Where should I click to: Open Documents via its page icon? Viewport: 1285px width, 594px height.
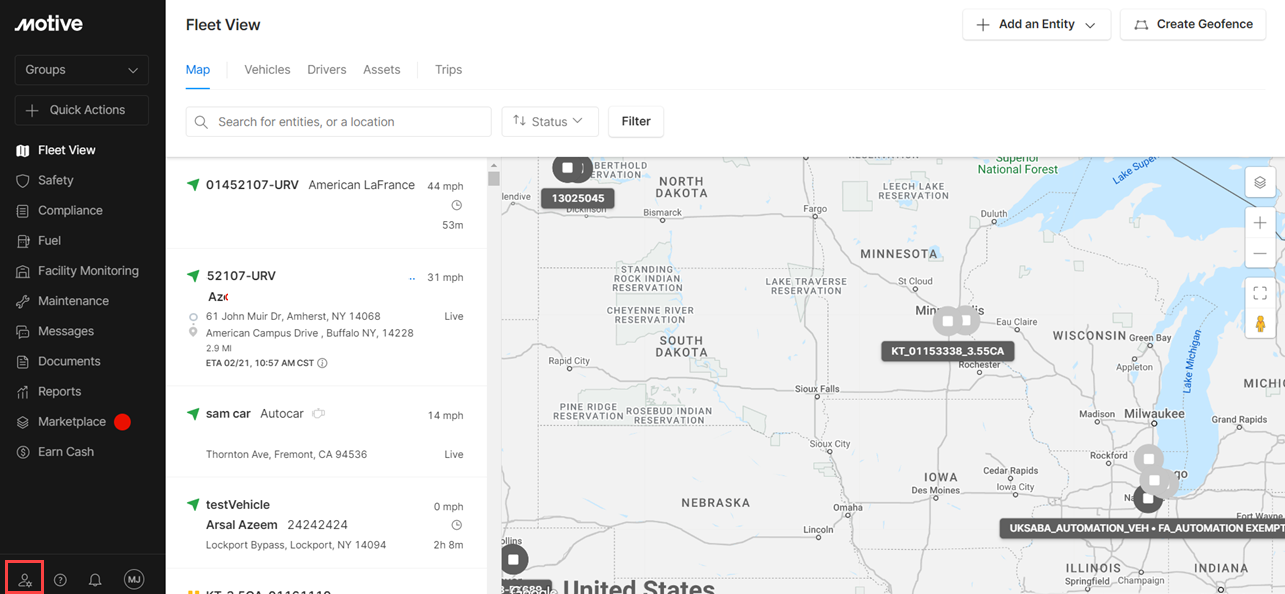pos(23,361)
